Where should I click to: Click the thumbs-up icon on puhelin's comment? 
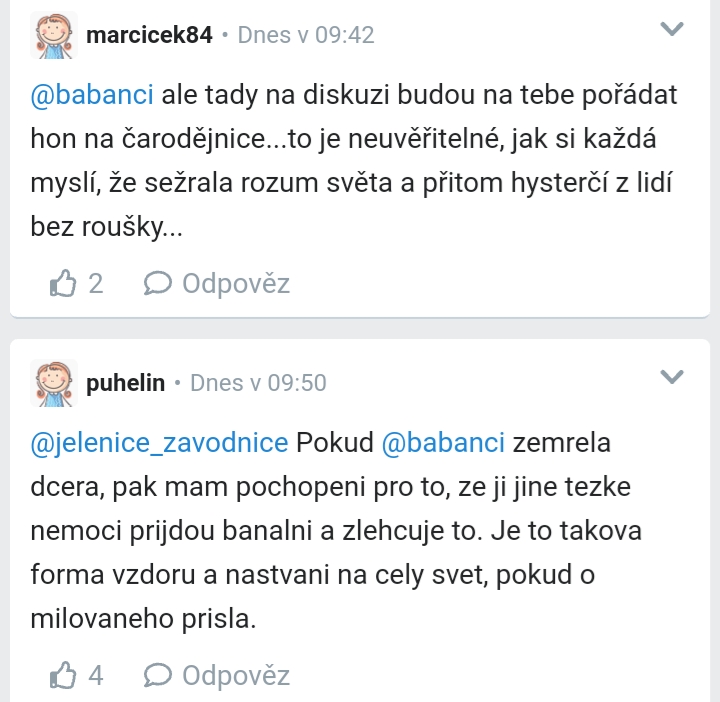click(63, 676)
